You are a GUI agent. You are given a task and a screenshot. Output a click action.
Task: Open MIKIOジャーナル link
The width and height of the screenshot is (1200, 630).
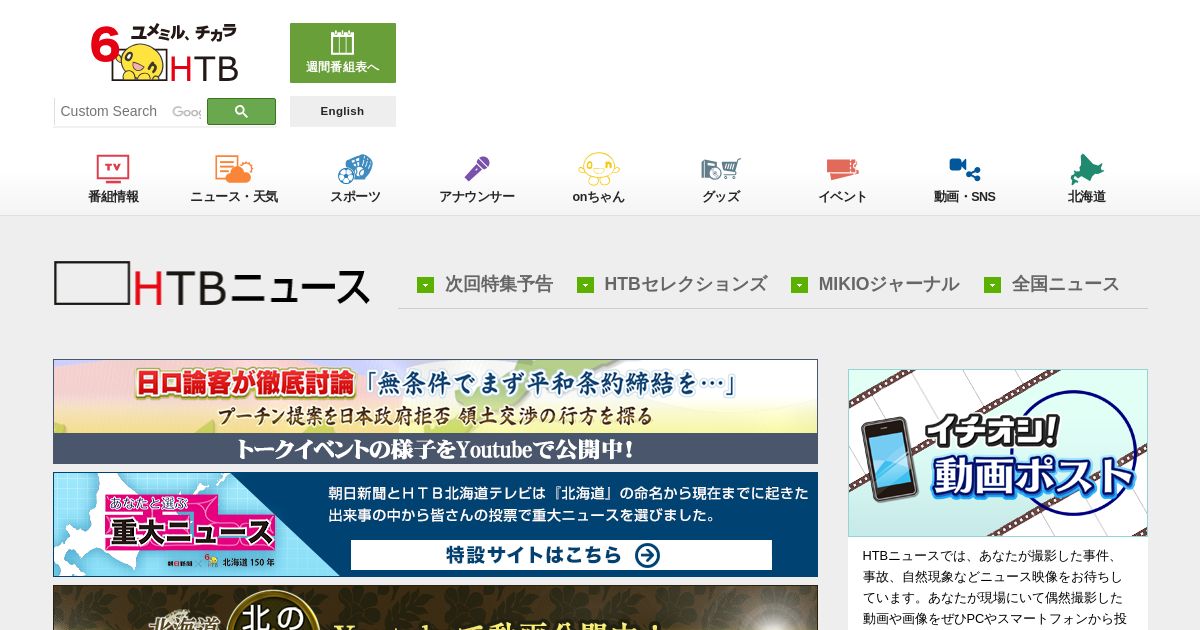889,284
